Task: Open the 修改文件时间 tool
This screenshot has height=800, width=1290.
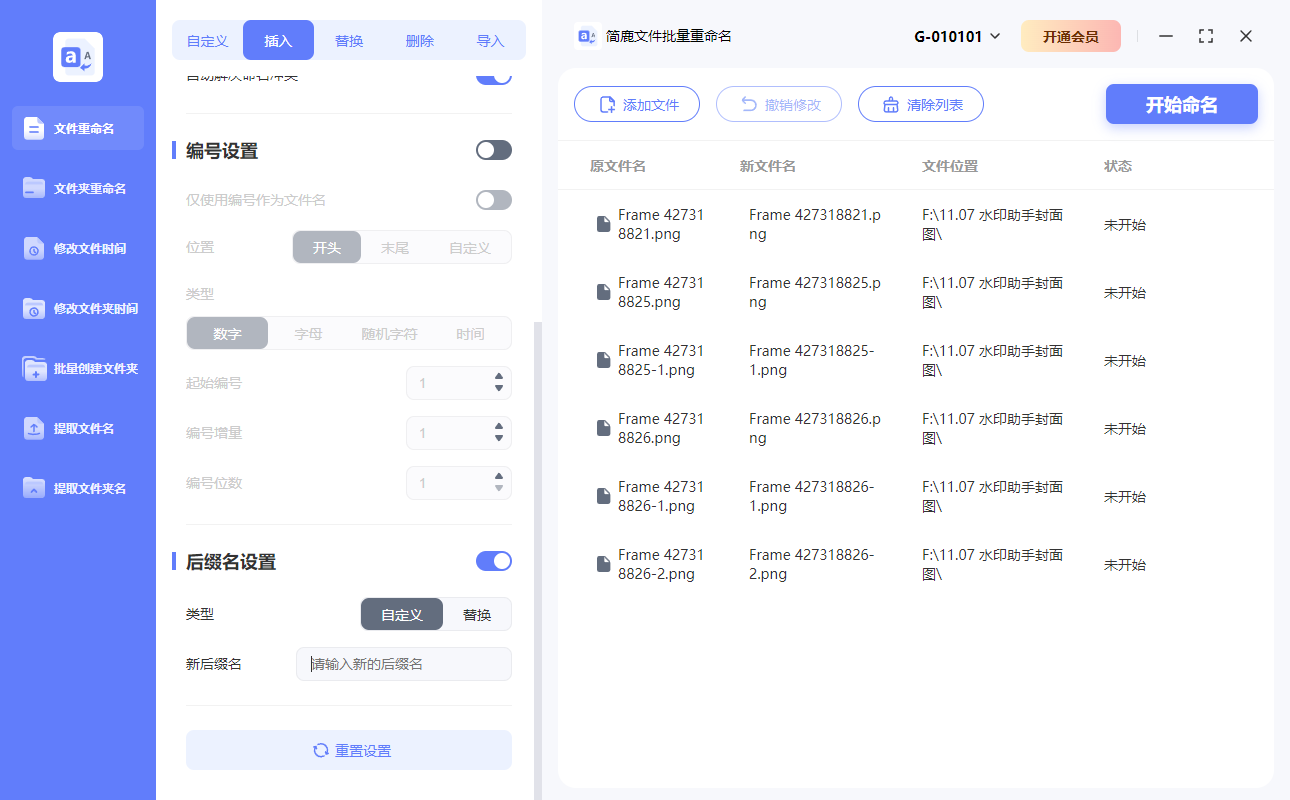Action: 77,248
